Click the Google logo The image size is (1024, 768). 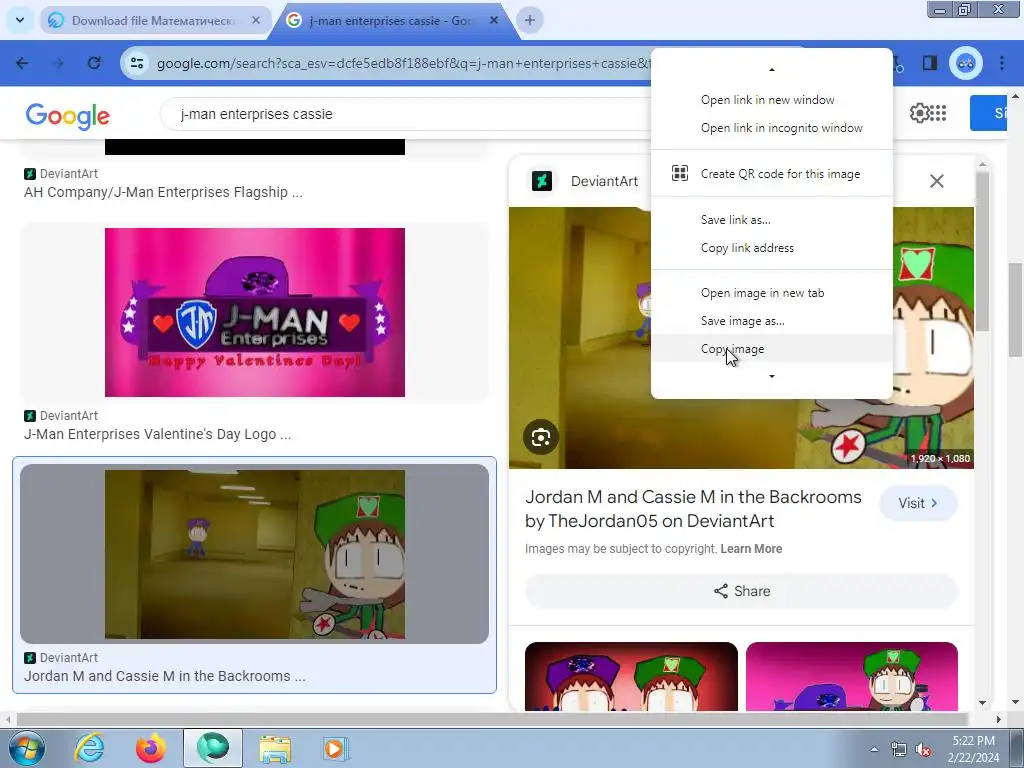[x=68, y=116]
